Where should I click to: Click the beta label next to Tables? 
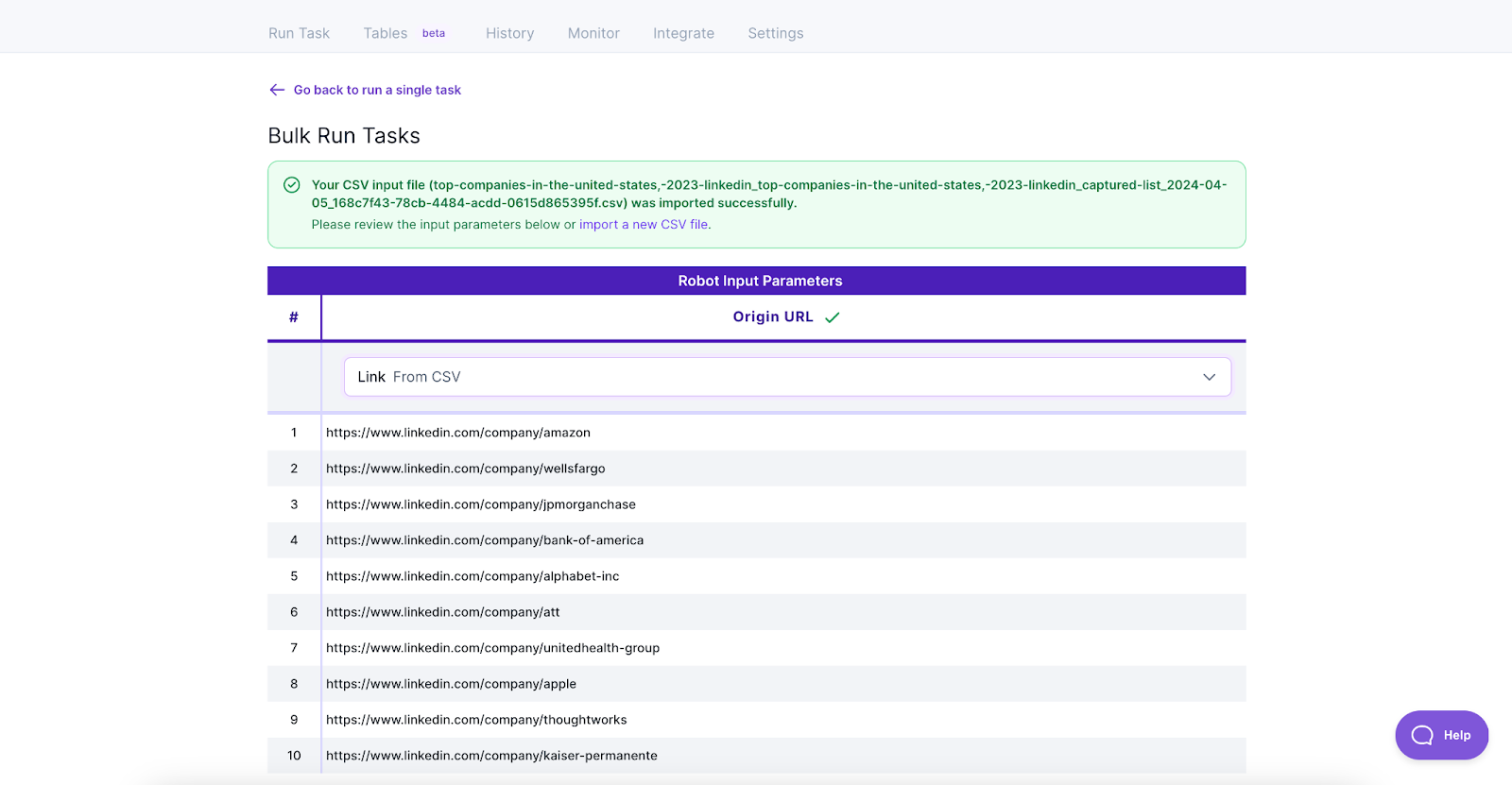tap(434, 33)
